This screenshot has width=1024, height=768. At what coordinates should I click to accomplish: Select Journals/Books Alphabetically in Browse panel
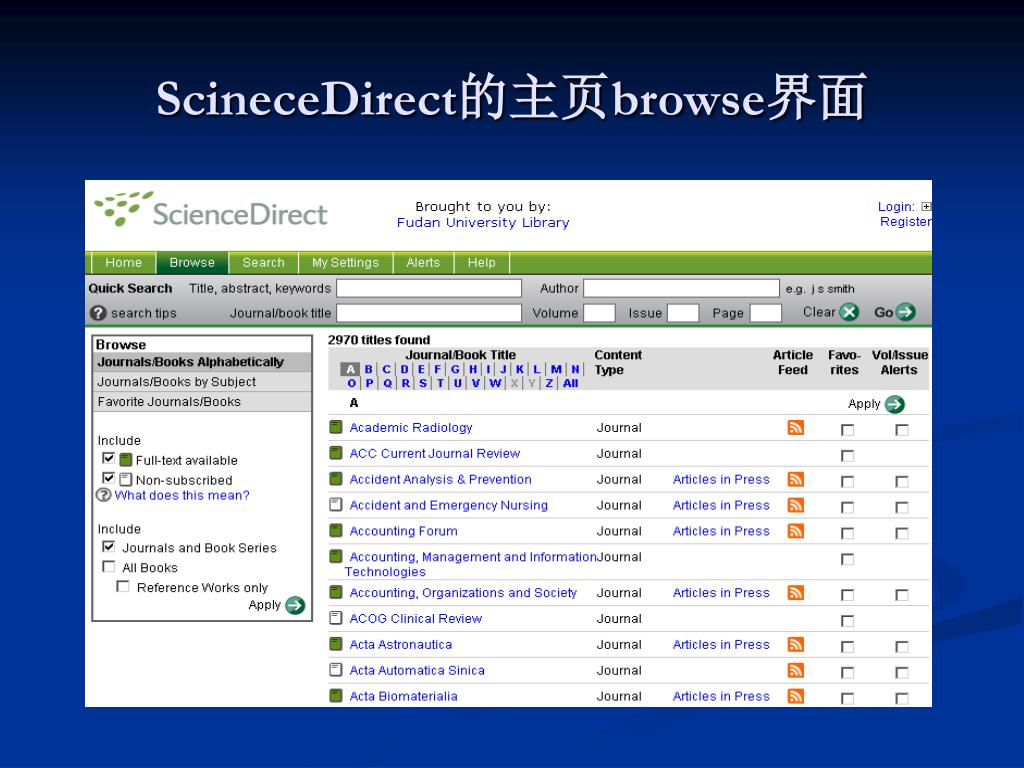(202, 362)
